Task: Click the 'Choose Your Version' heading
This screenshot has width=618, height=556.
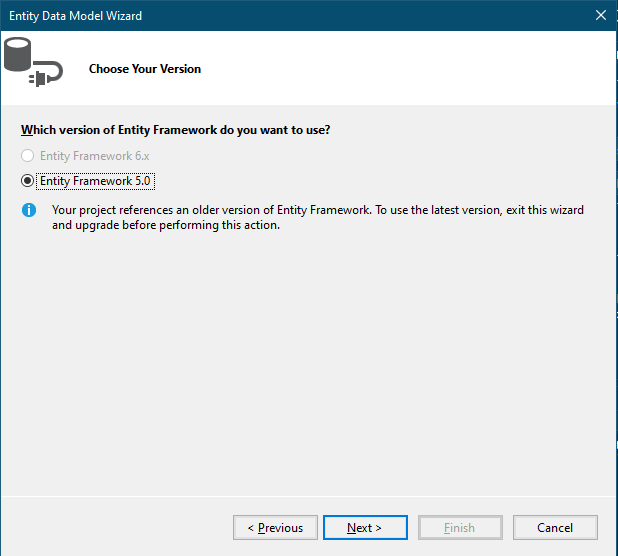Action: [x=145, y=69]
